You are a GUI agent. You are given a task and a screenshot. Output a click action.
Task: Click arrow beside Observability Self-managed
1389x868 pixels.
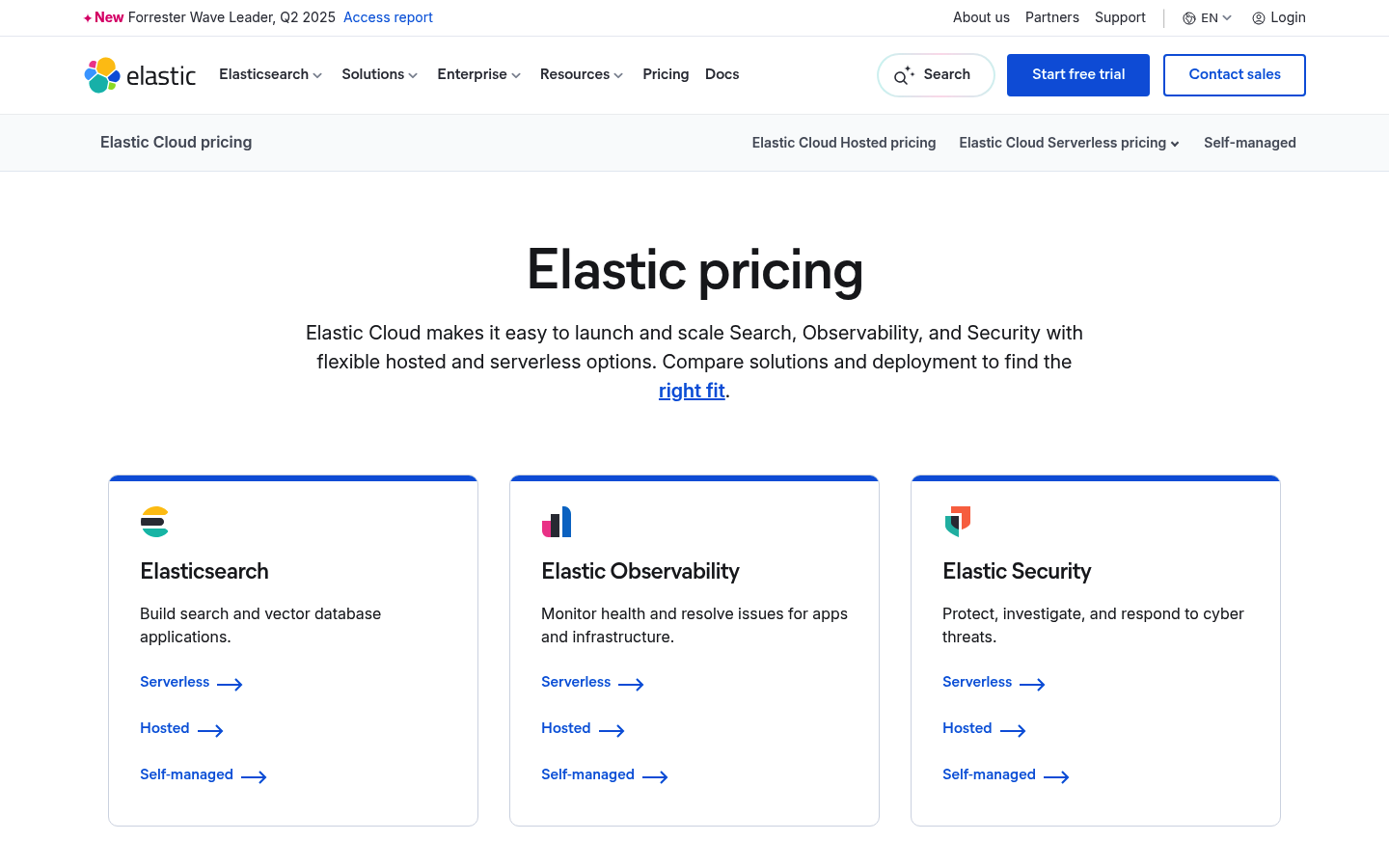[655, 776]
